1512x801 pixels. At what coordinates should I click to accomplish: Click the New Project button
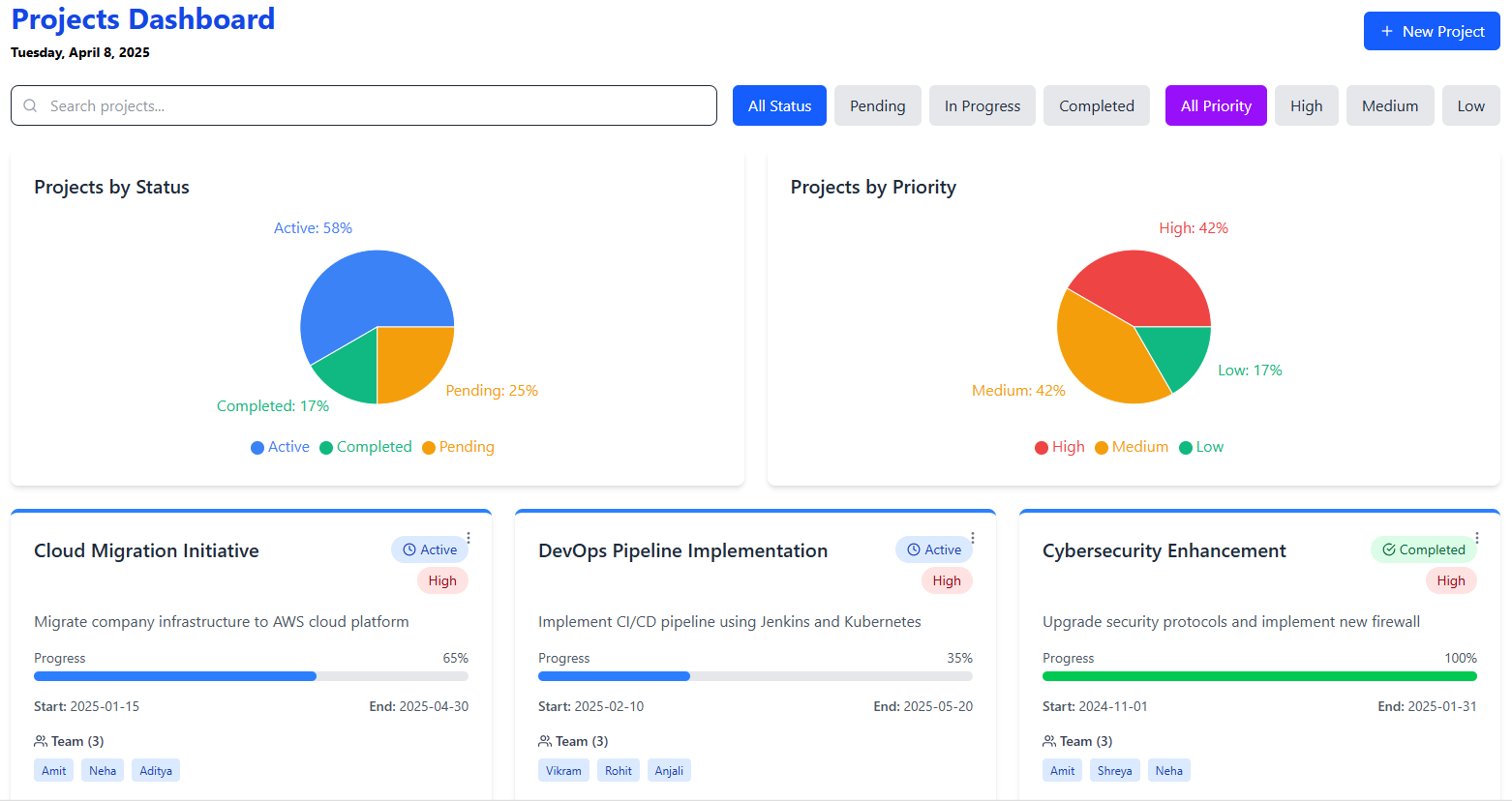(x=1432, y=30)
